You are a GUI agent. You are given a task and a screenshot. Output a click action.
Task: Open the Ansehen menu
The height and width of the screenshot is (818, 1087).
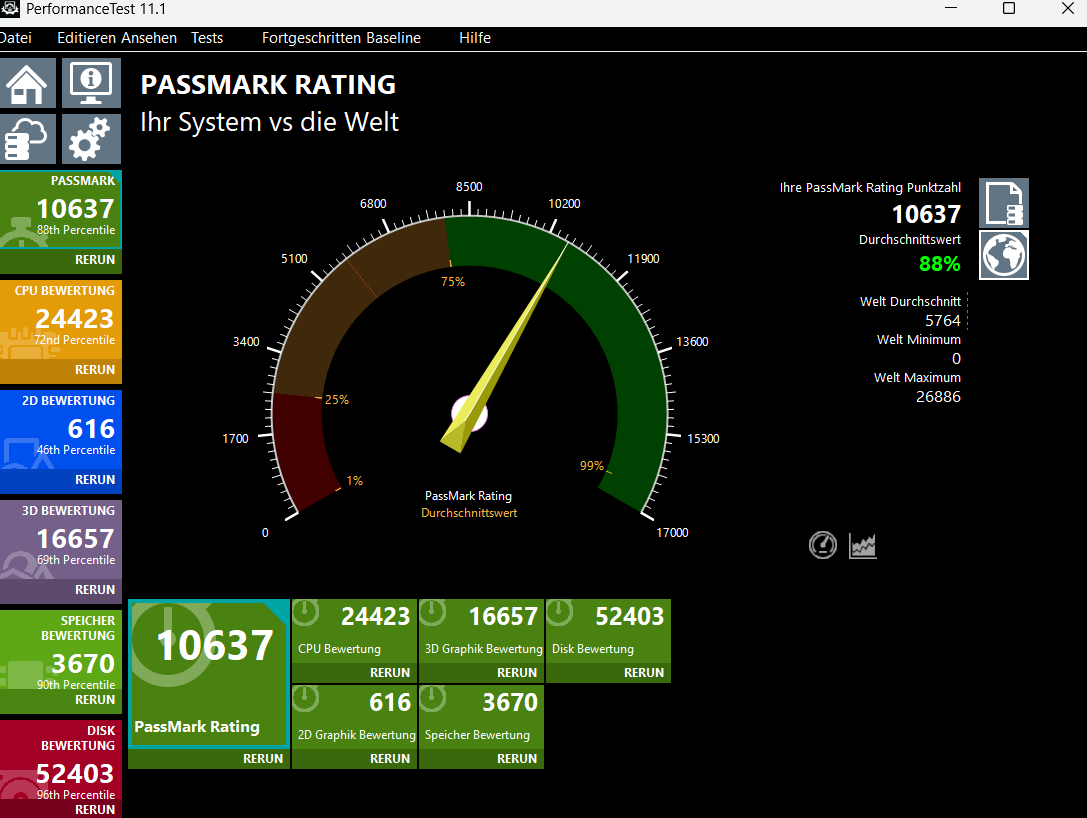point(147,38)
